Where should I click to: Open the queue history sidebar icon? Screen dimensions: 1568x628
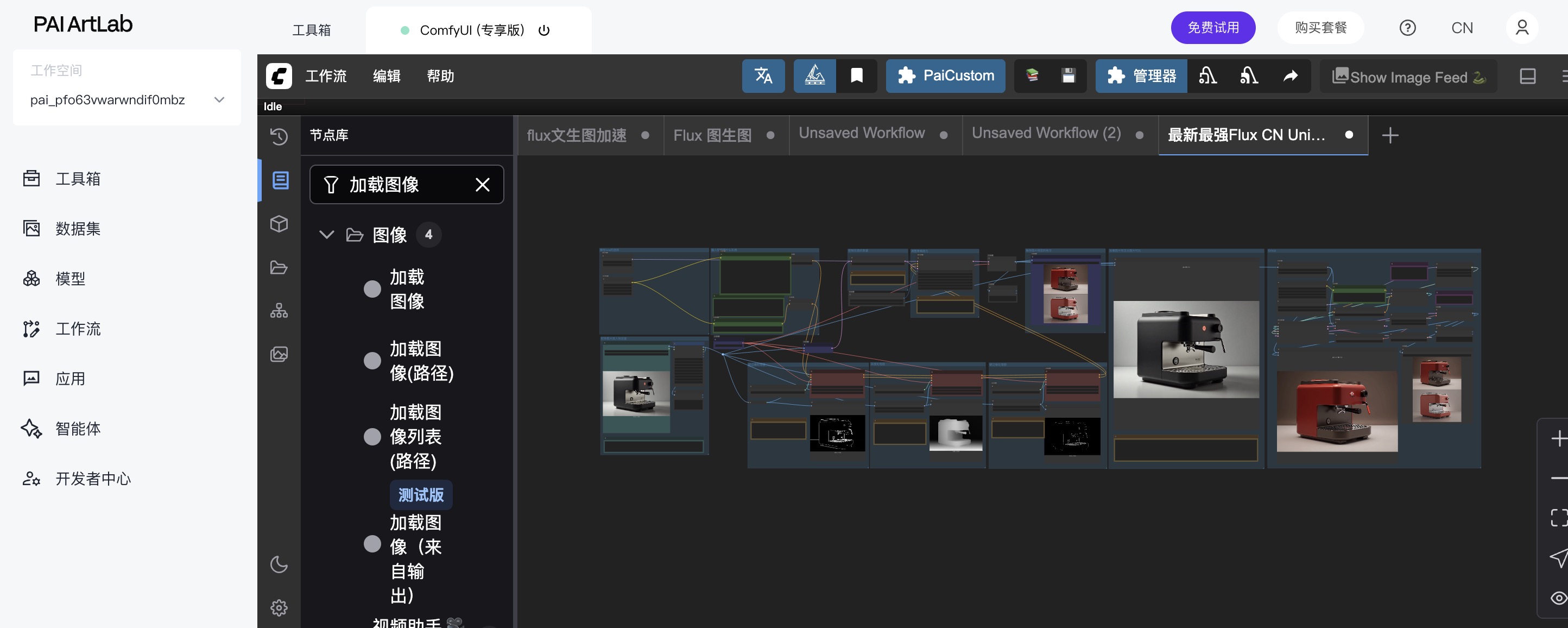(279, 136)
